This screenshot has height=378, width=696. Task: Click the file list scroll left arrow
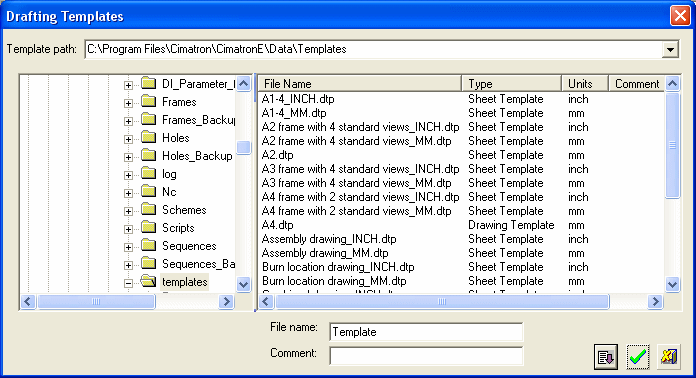(x=266, y=302)
